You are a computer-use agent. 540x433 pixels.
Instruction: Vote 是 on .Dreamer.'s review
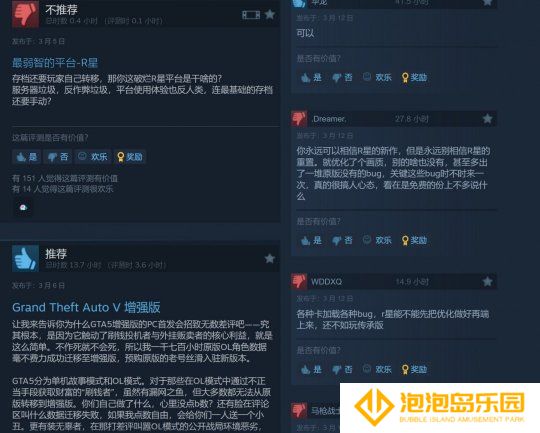click(311, 240)
